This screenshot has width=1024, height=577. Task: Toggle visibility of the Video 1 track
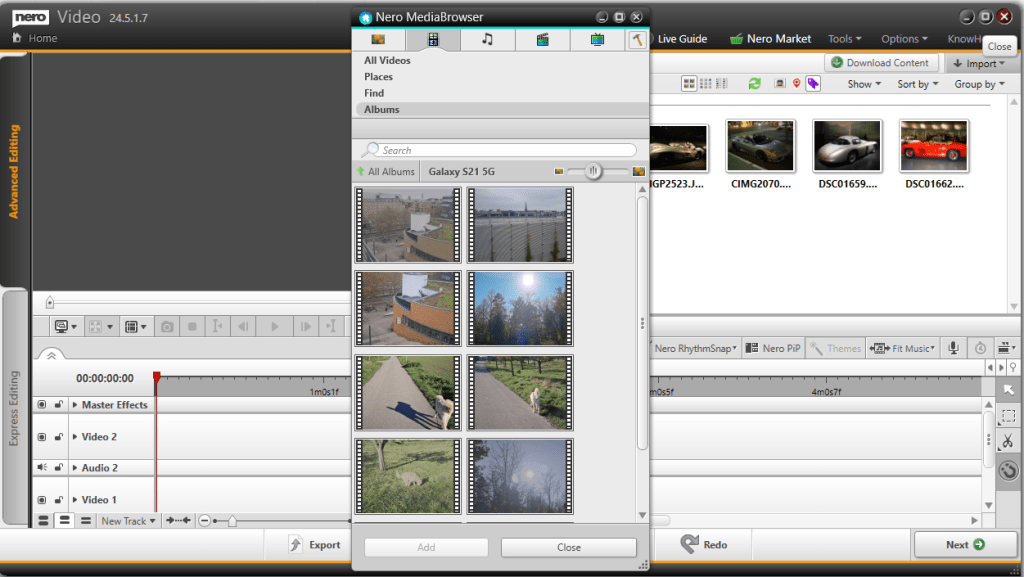point(42,499)
